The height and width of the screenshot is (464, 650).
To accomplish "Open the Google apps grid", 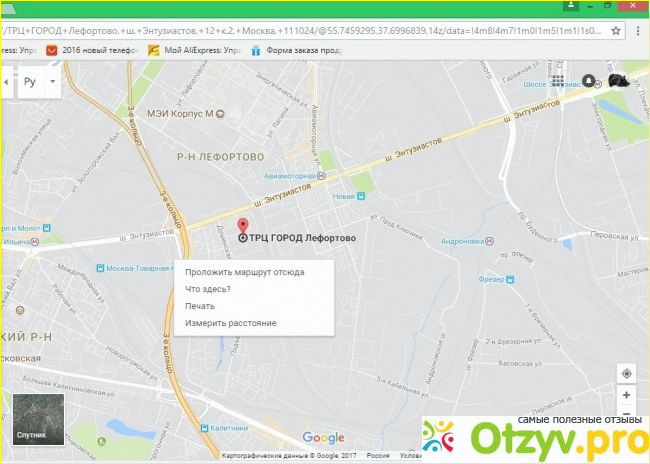I will point(558,81).
